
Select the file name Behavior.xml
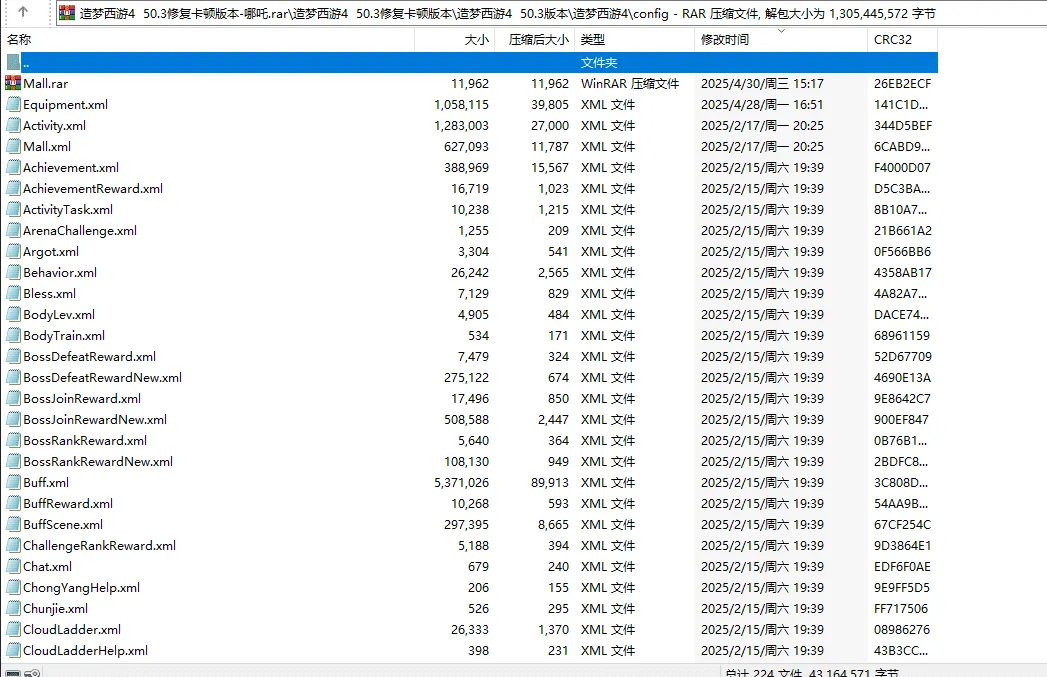60,272
